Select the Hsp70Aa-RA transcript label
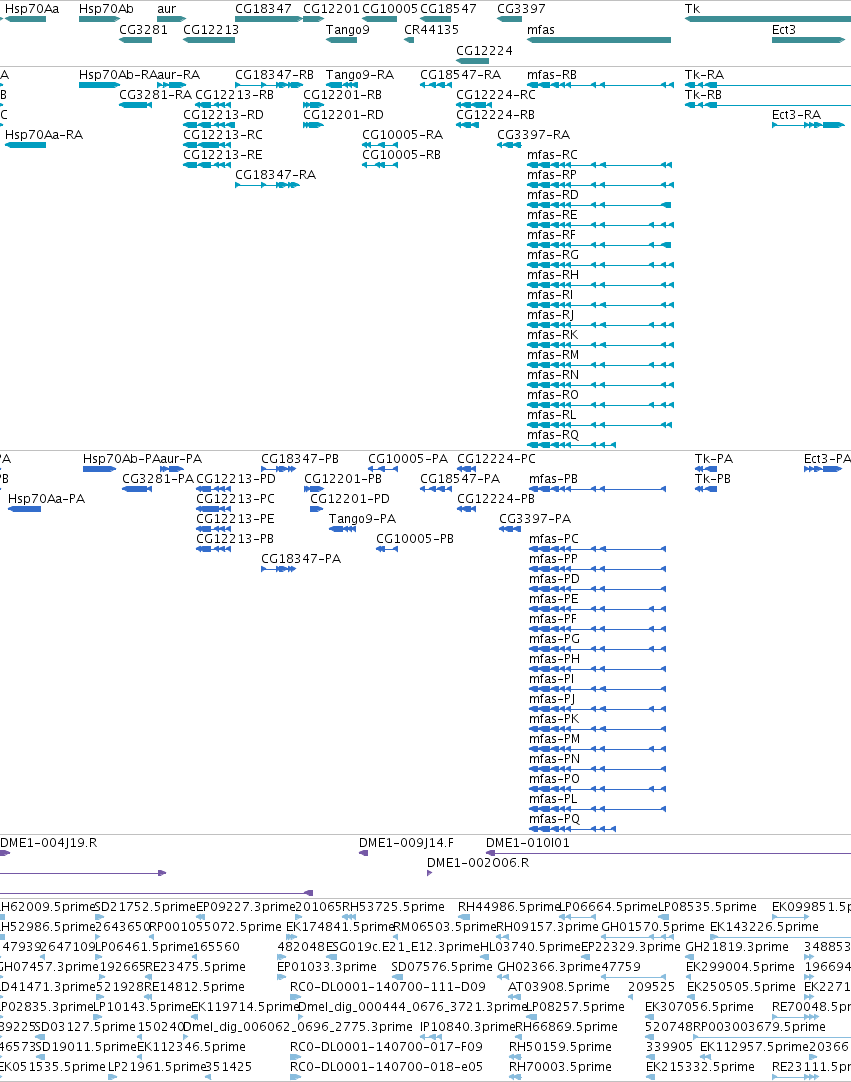This screenshot has width=851, height=1082. (x=43, y=135)
